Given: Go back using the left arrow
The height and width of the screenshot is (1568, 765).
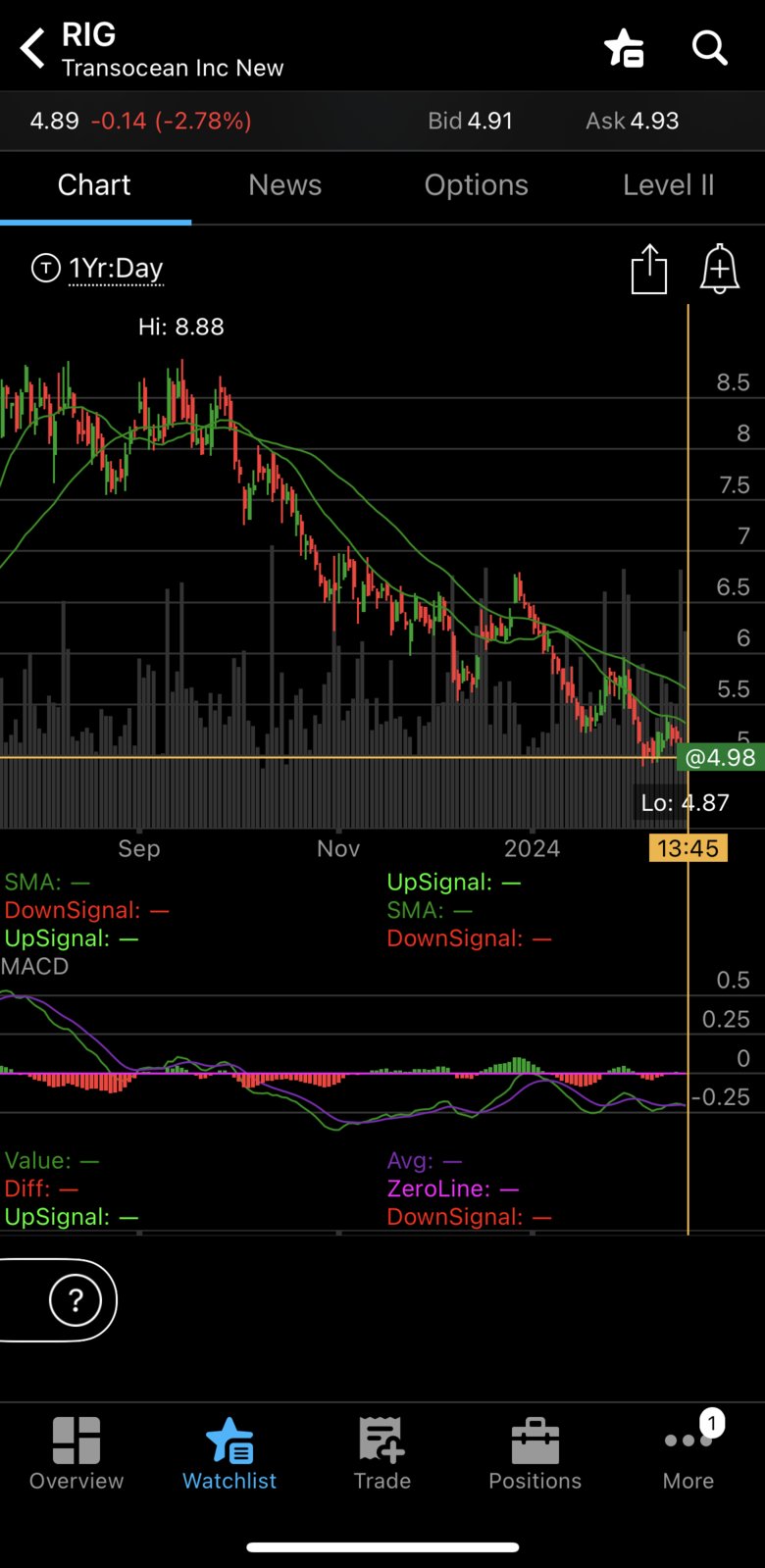Looking at the screenshot, I should (32, 48).
